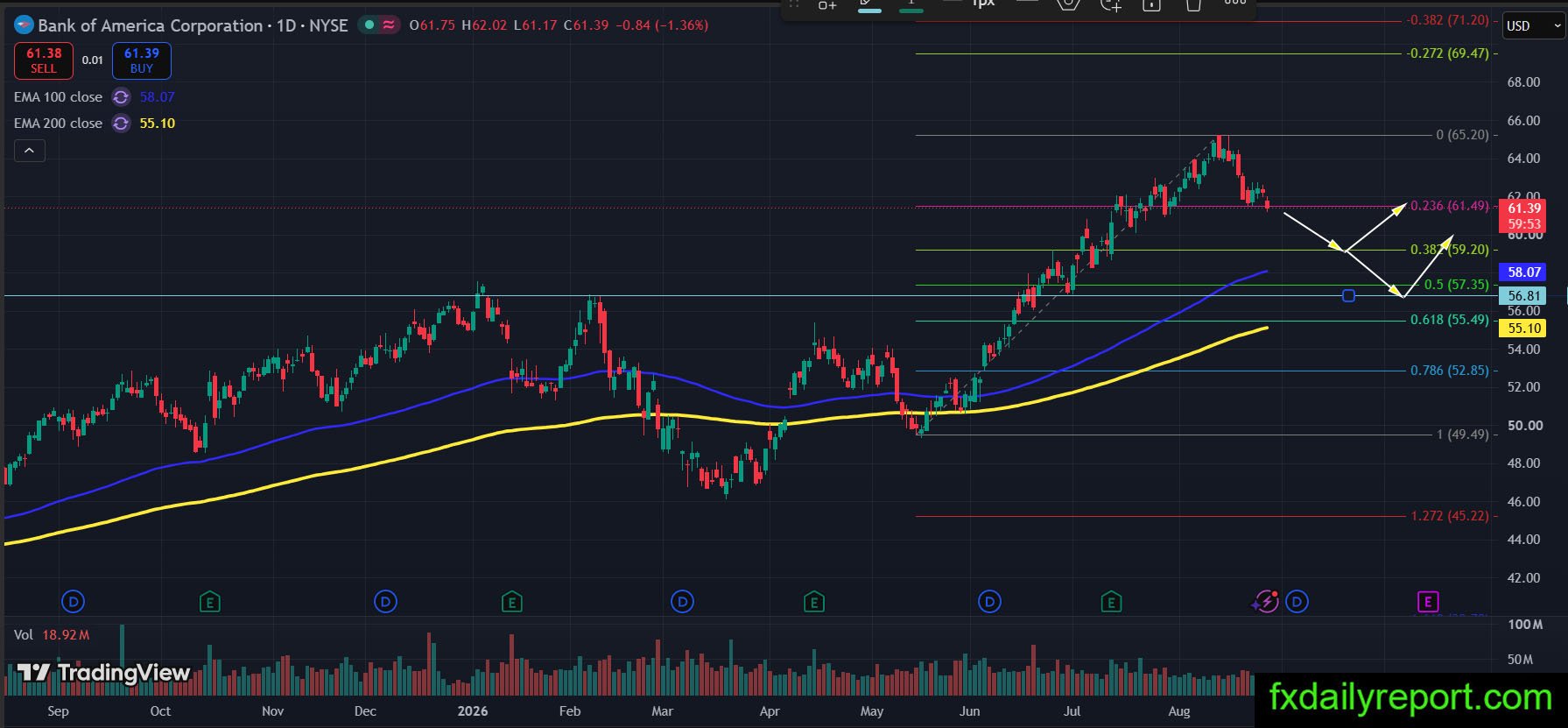This screenshot has height=728, width=1568.
Task: Click the -0.382 (71.20) Fibonacci label
Action: [1447, 20]
